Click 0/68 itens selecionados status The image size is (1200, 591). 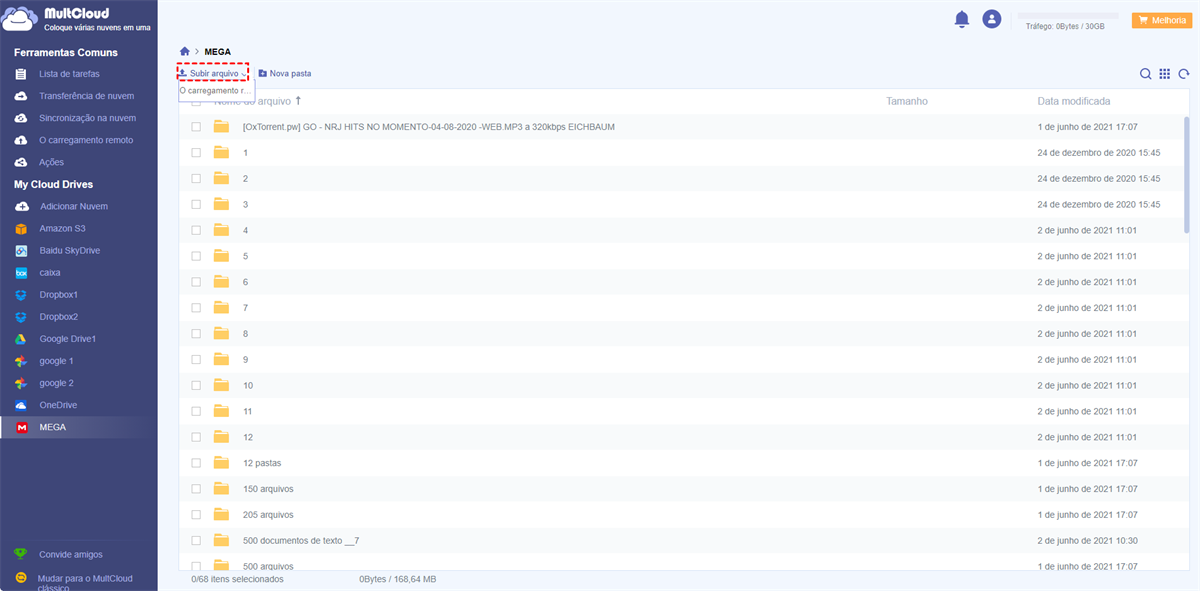237,579
